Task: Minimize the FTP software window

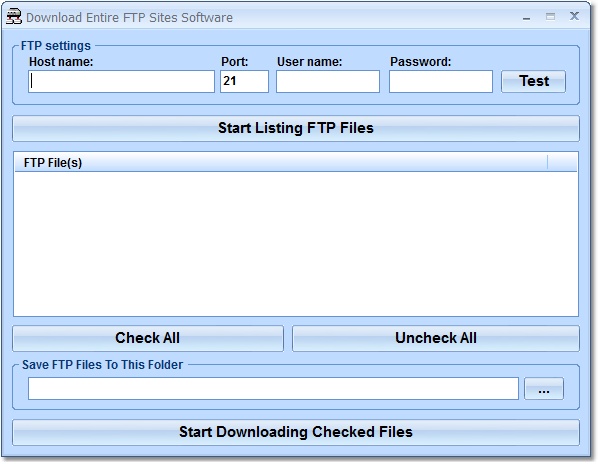Action: [527, 17]
